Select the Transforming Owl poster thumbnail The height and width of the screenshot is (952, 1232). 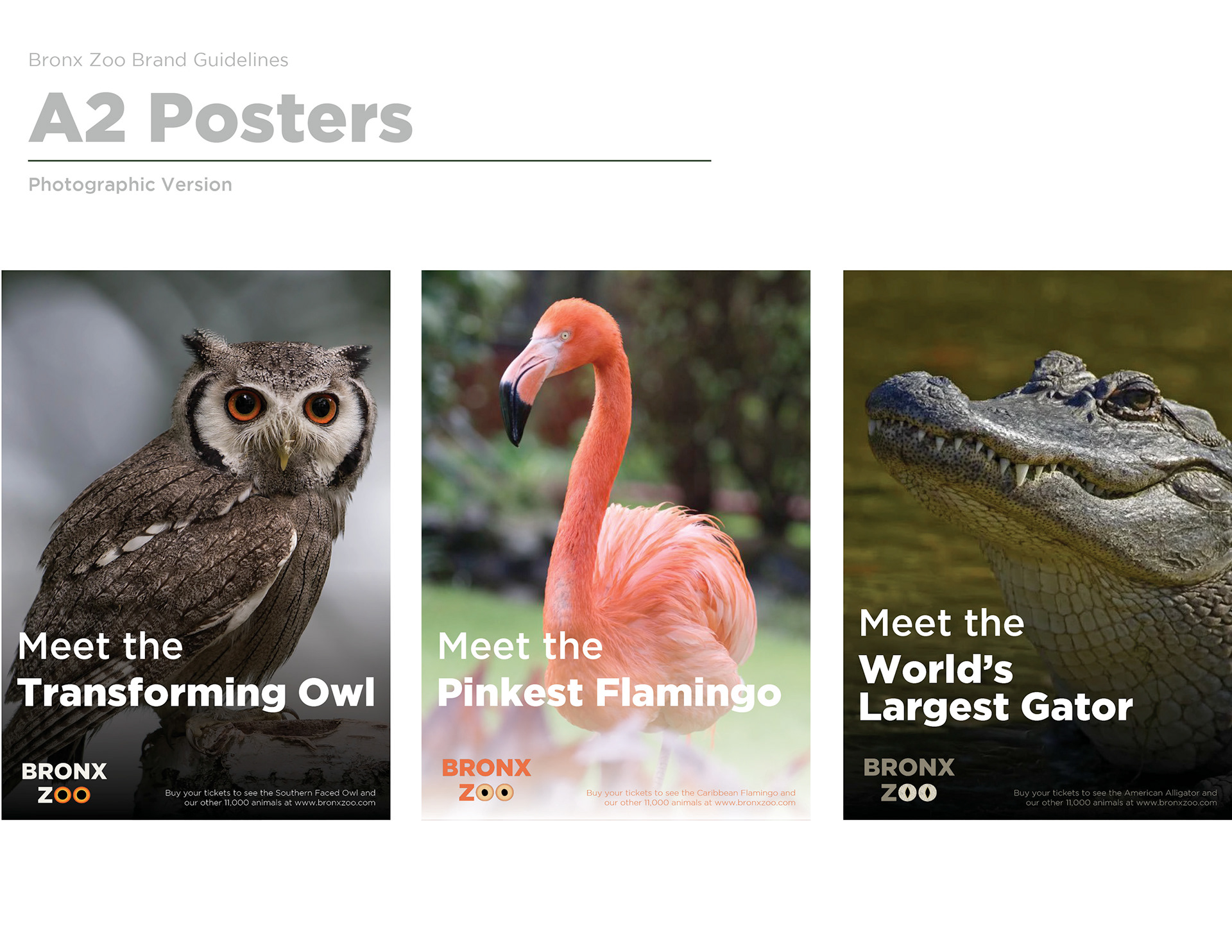[x=196, y=545]
